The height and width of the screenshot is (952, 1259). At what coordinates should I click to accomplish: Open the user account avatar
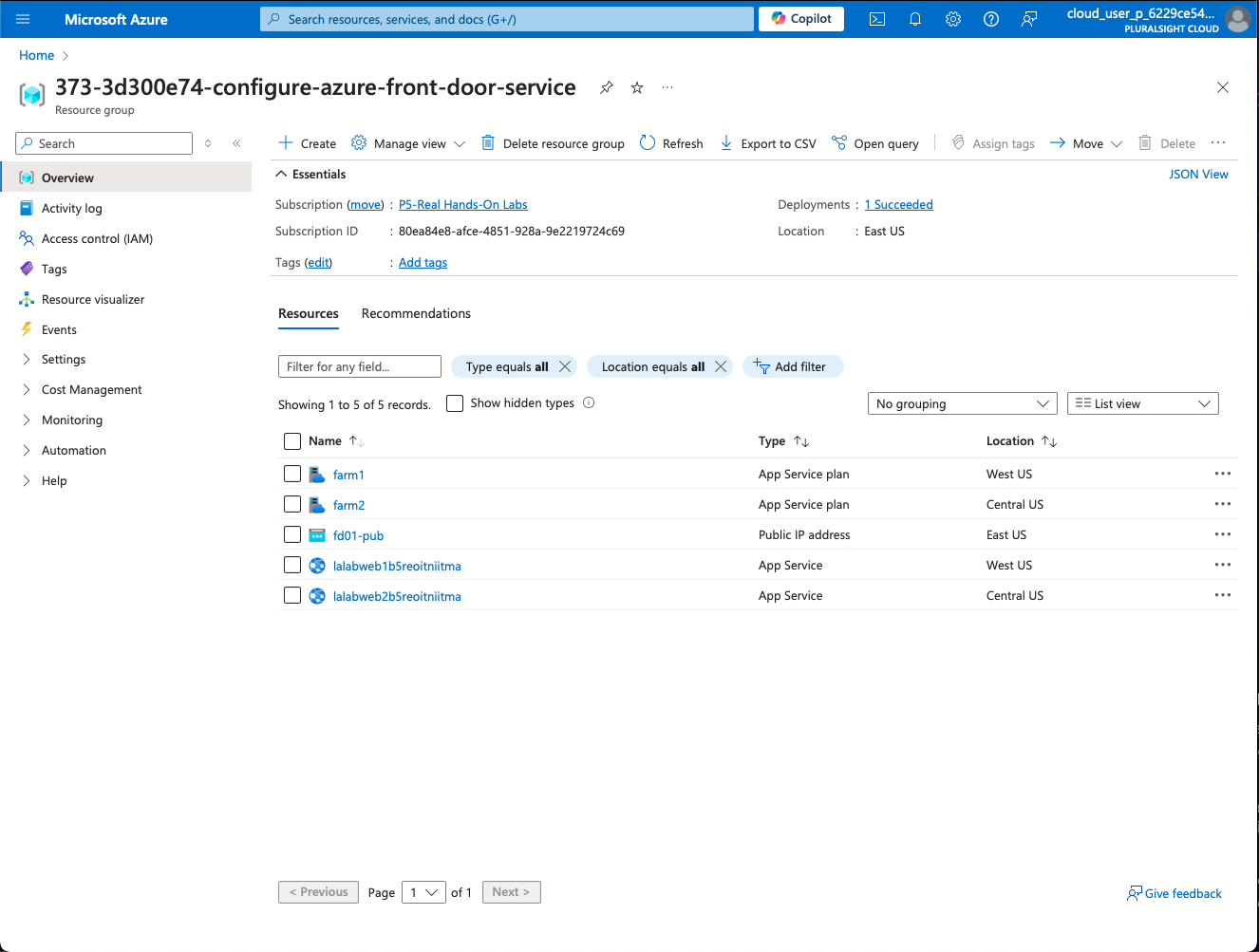(1237, 19)
